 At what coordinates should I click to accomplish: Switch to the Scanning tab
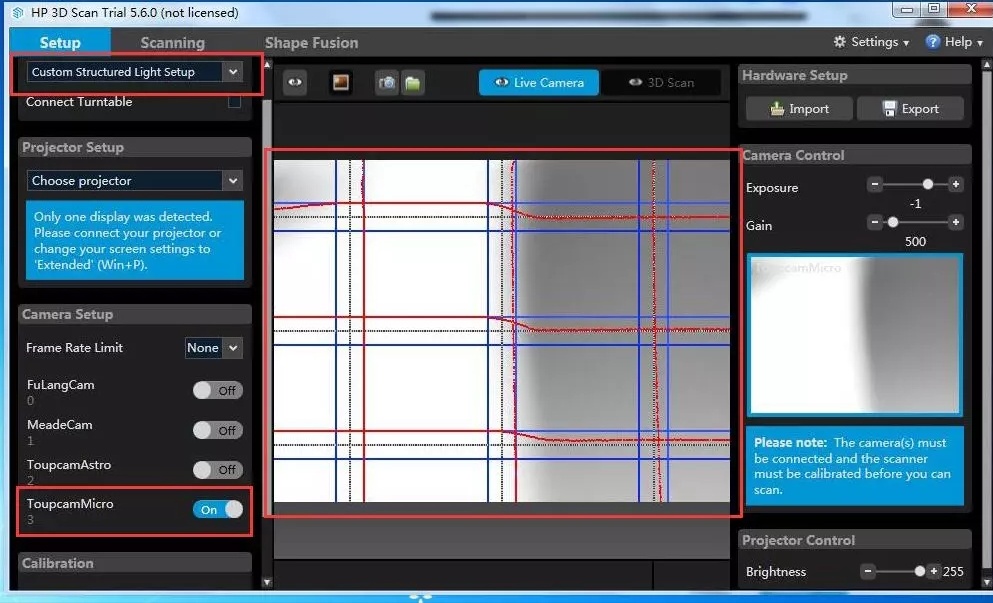pyautogui.click(x=172, y=43)
